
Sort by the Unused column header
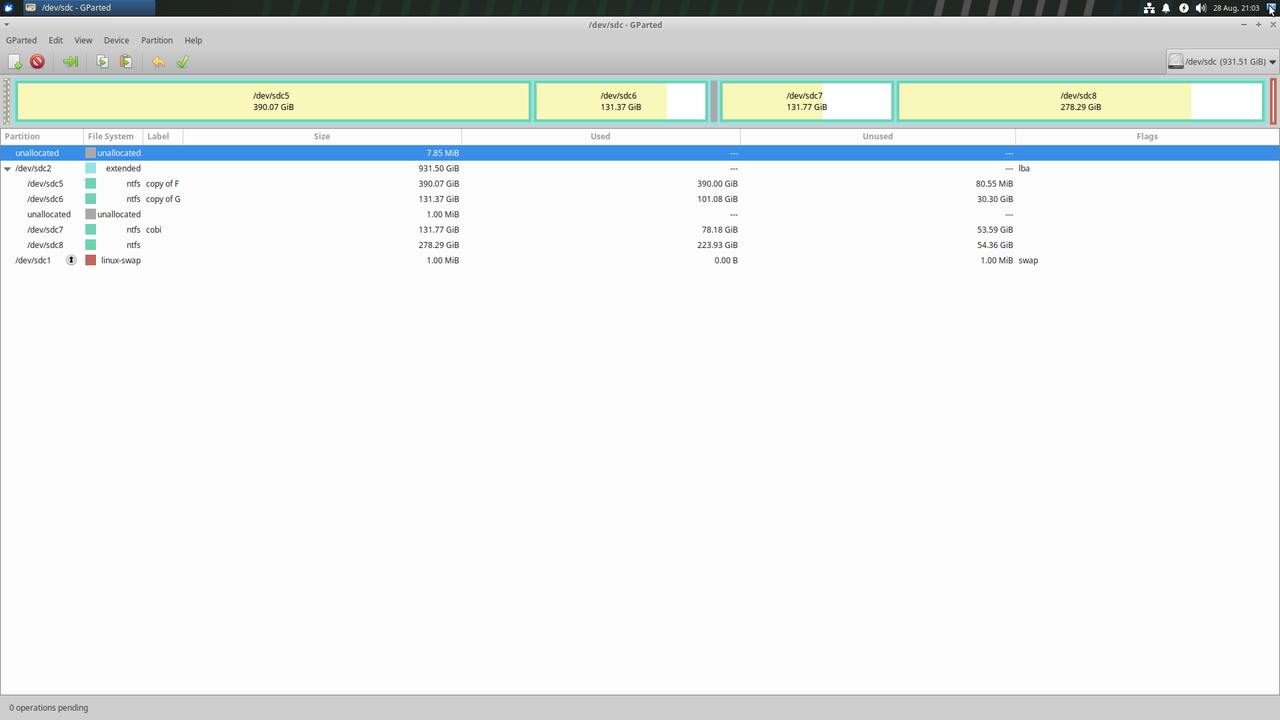coord(877,136)
